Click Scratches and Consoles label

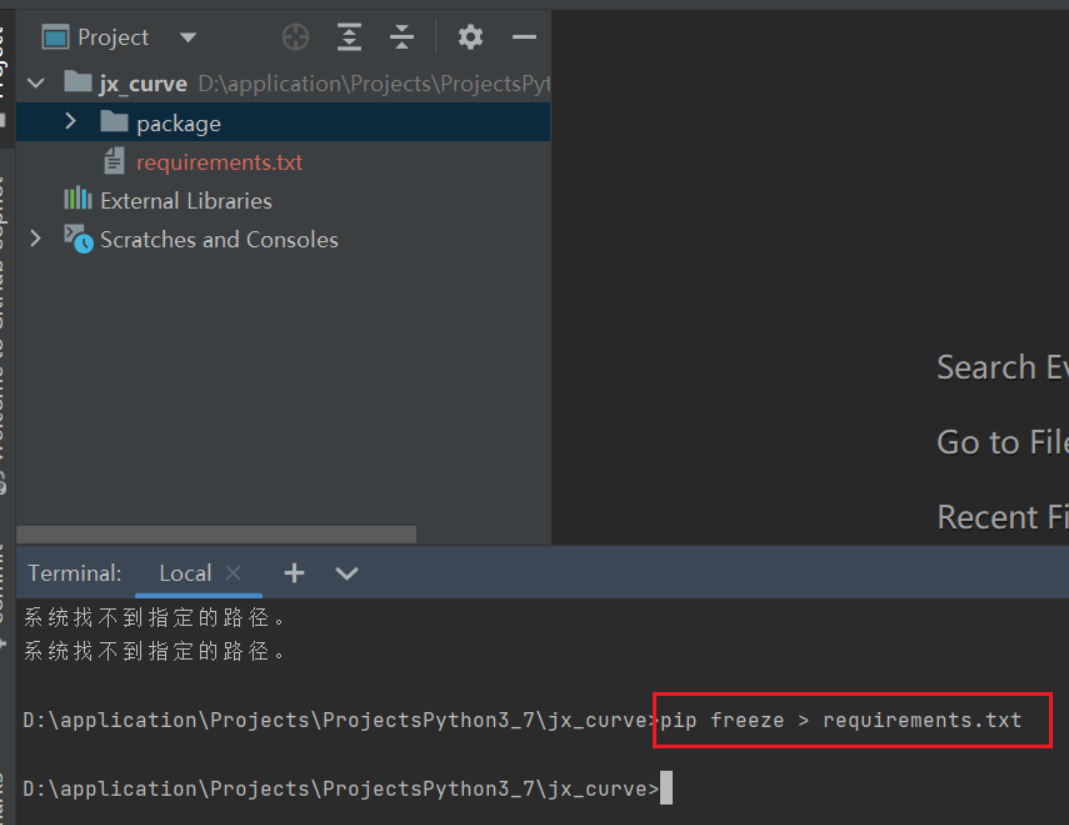(219, 239)
